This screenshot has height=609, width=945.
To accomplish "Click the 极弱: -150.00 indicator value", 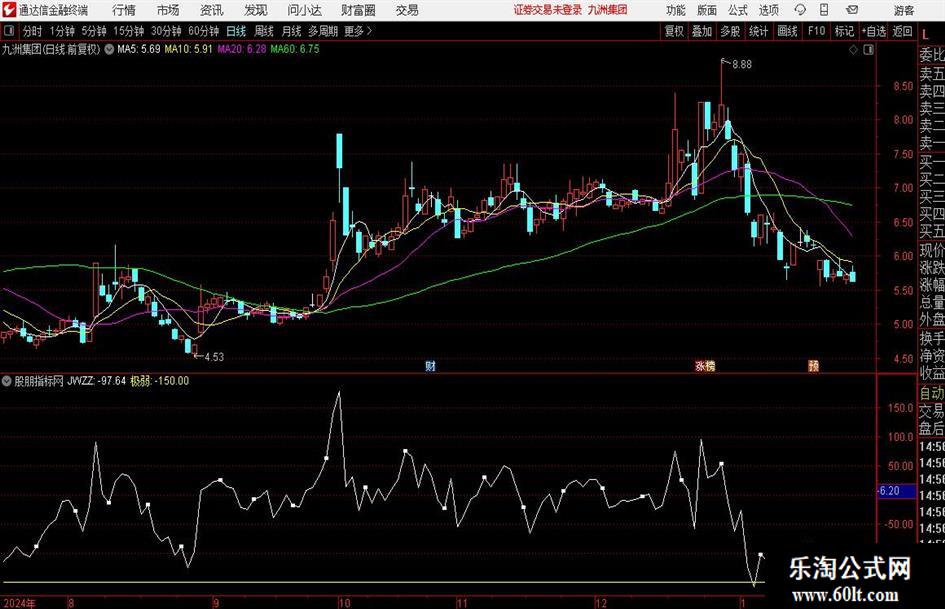I will coord(160,381).
